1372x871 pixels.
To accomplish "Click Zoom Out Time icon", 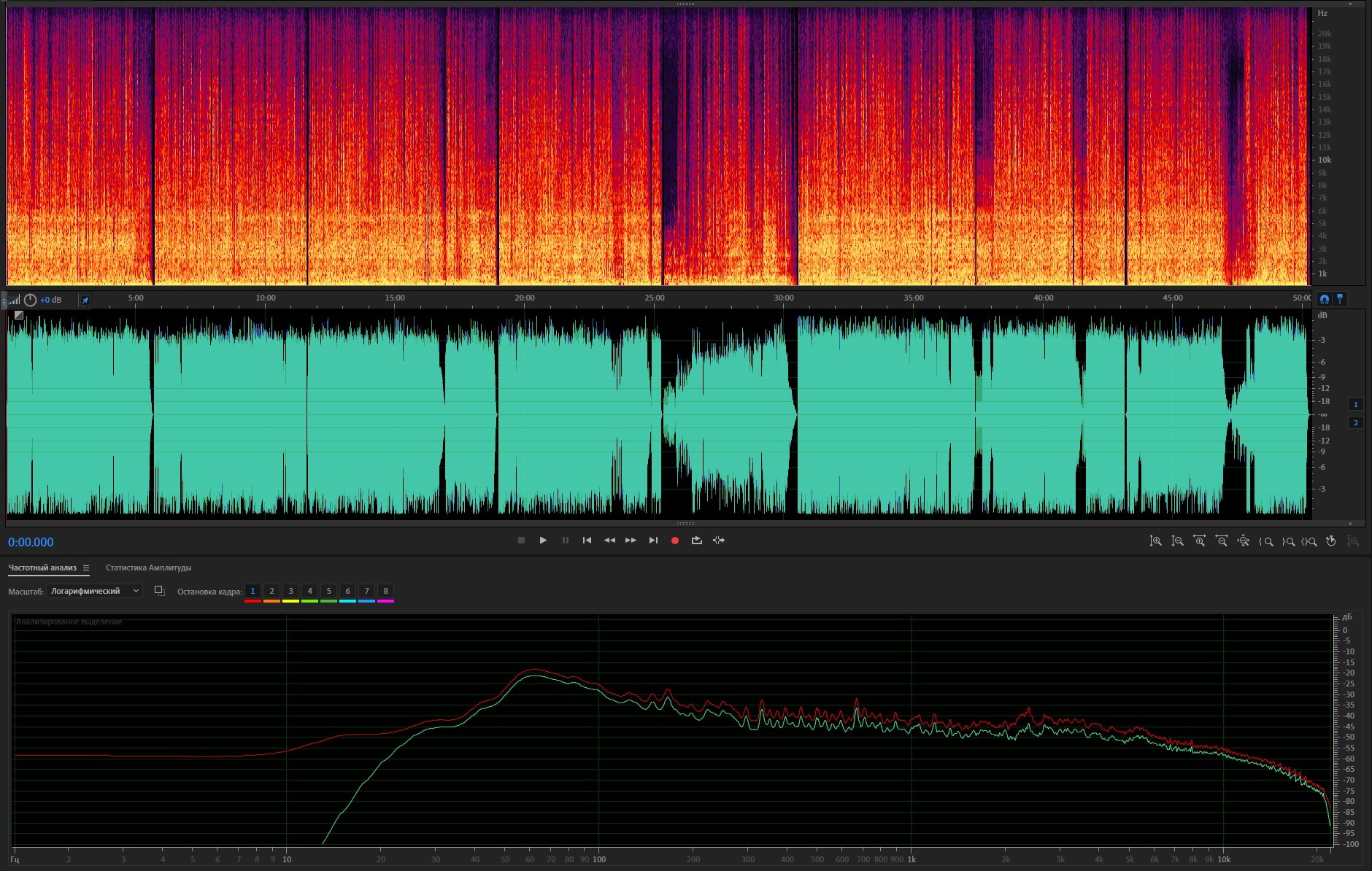I will (x=1221, y=541).
